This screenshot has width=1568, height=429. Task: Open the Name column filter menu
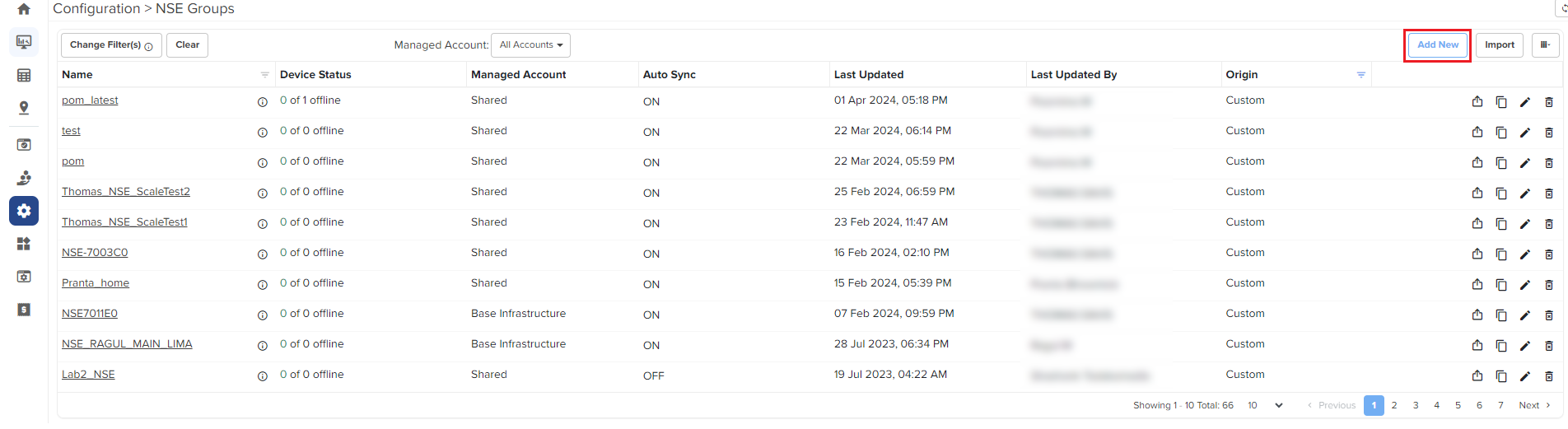click(264, 75)
